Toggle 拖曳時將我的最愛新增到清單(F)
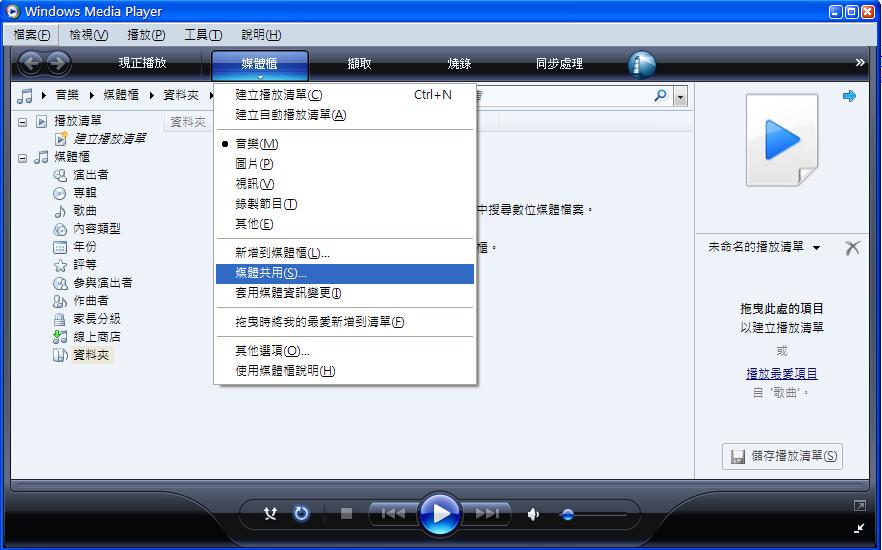This screenshot has width=882, height=550. (345, 322)
